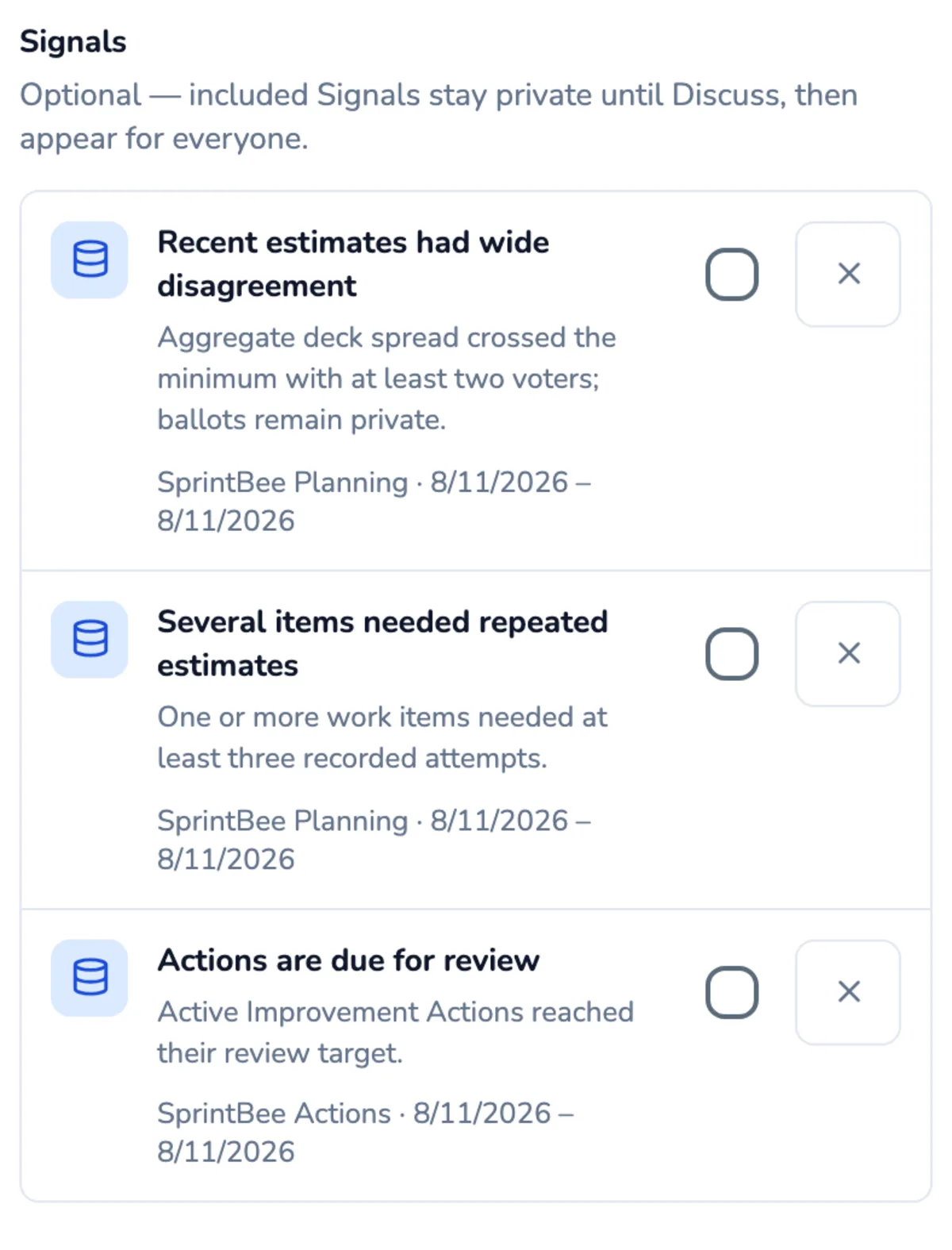Dismiss the Recent estimates had wide disagreement signal
Image resolution: width=952 pixels, height=1250 pixels.
848,274
